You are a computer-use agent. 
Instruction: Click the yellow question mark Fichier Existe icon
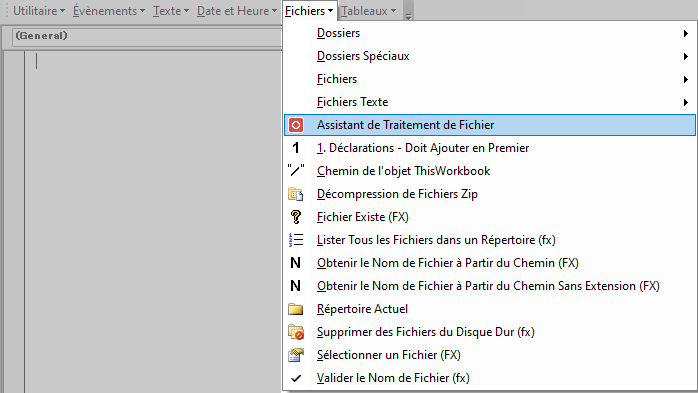[x=296, y=217]
